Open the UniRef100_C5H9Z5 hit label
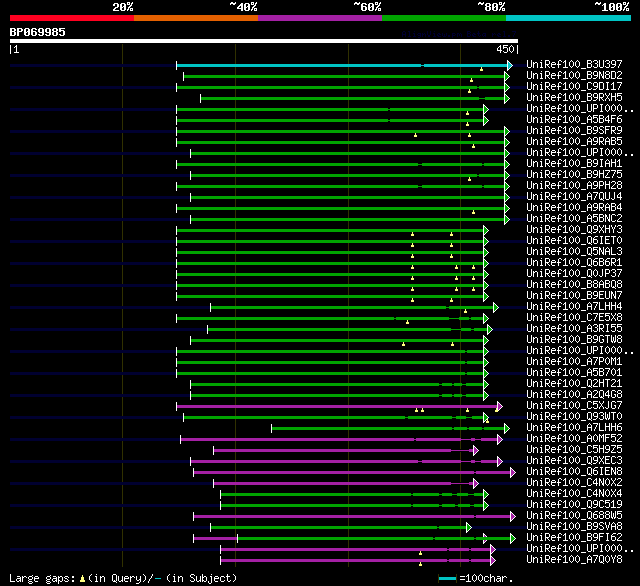Screen dimensions: 640x586 coord(574,450)
